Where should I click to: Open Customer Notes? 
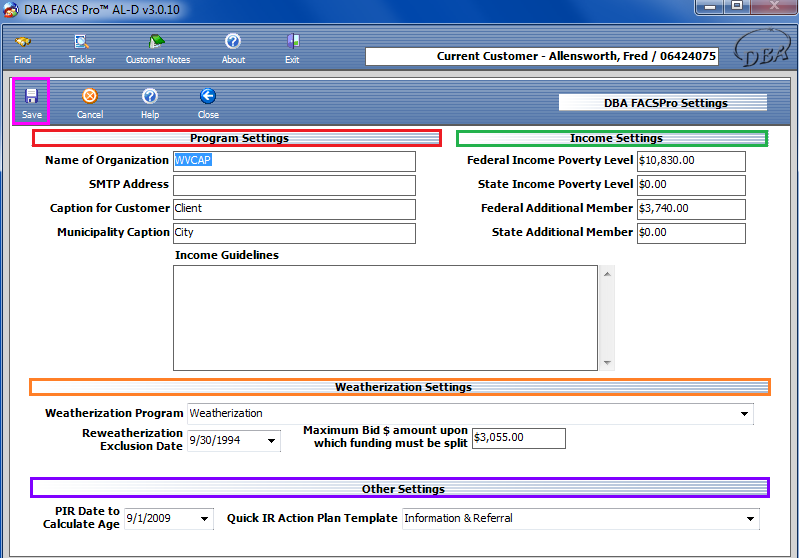tap(157, 49)
